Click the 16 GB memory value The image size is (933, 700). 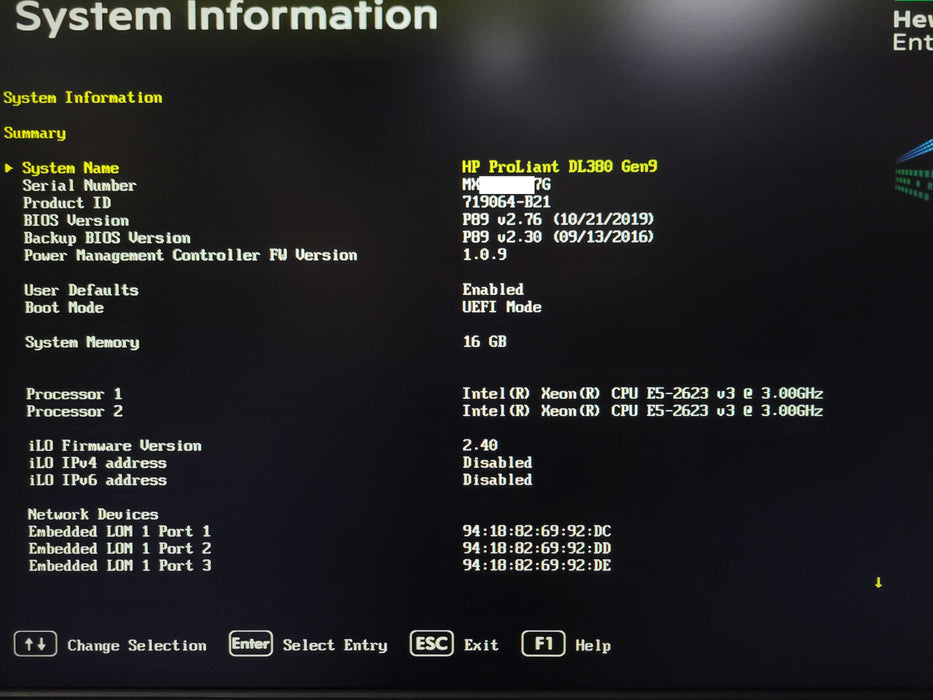click(484, 342)
